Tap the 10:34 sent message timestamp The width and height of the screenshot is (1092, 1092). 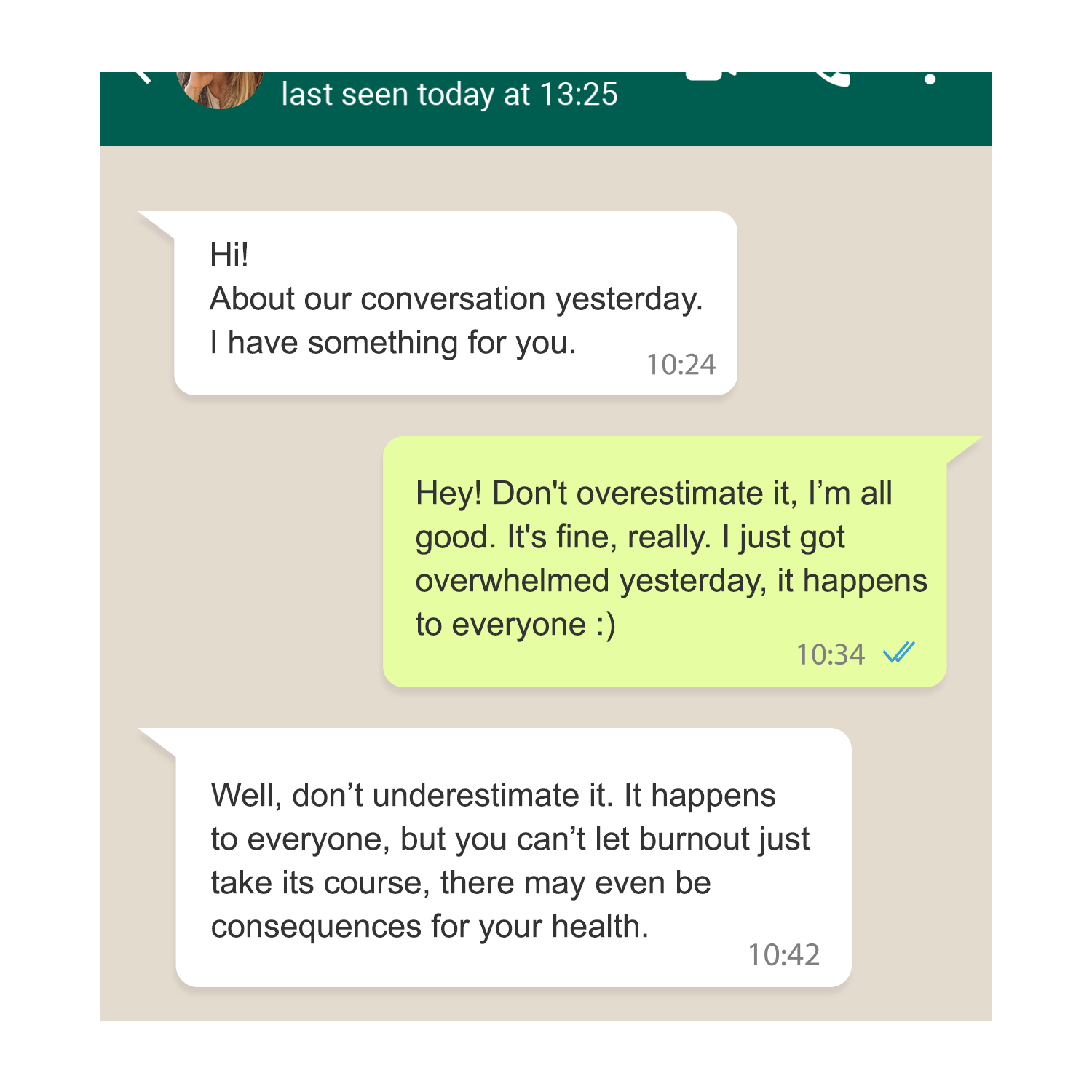tap(830, 654)
